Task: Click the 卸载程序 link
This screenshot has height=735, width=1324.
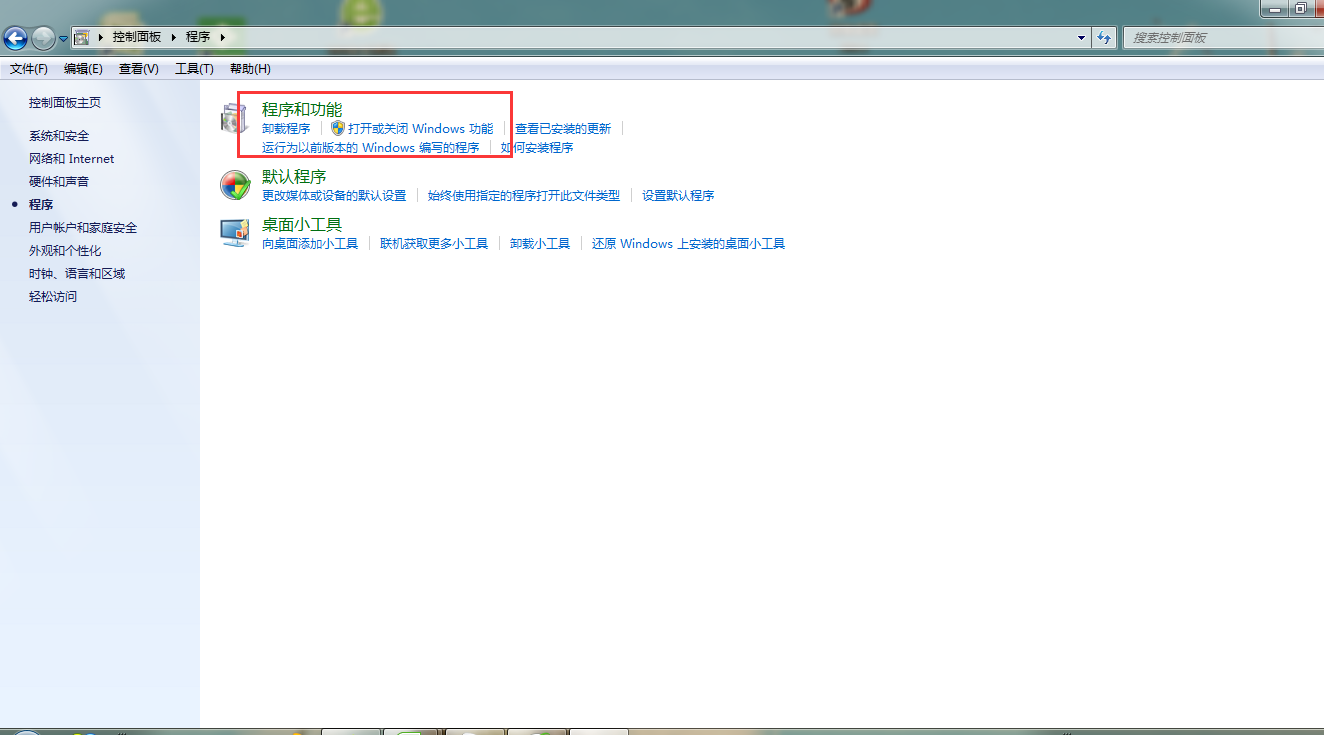Action: click(286, 129)
